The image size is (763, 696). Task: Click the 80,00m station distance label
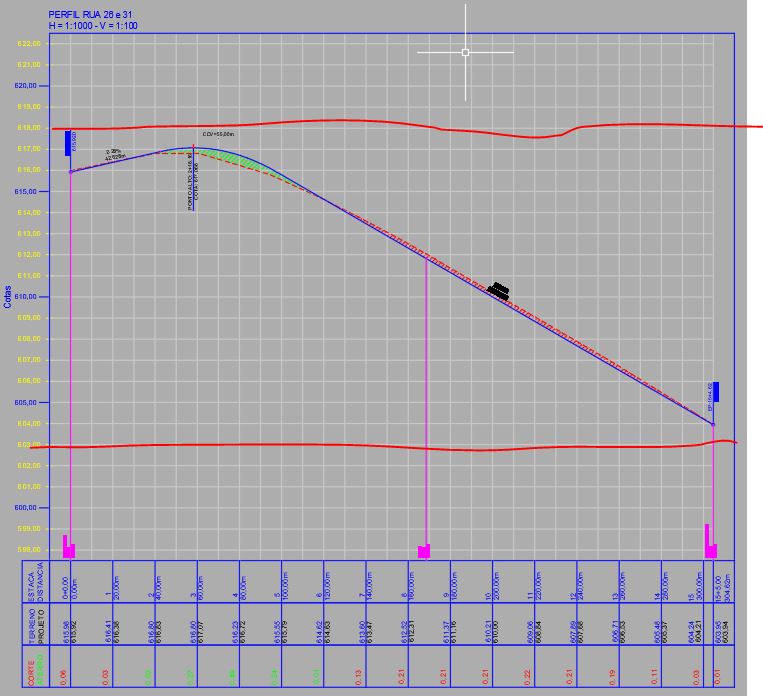[x=243, y=588]
